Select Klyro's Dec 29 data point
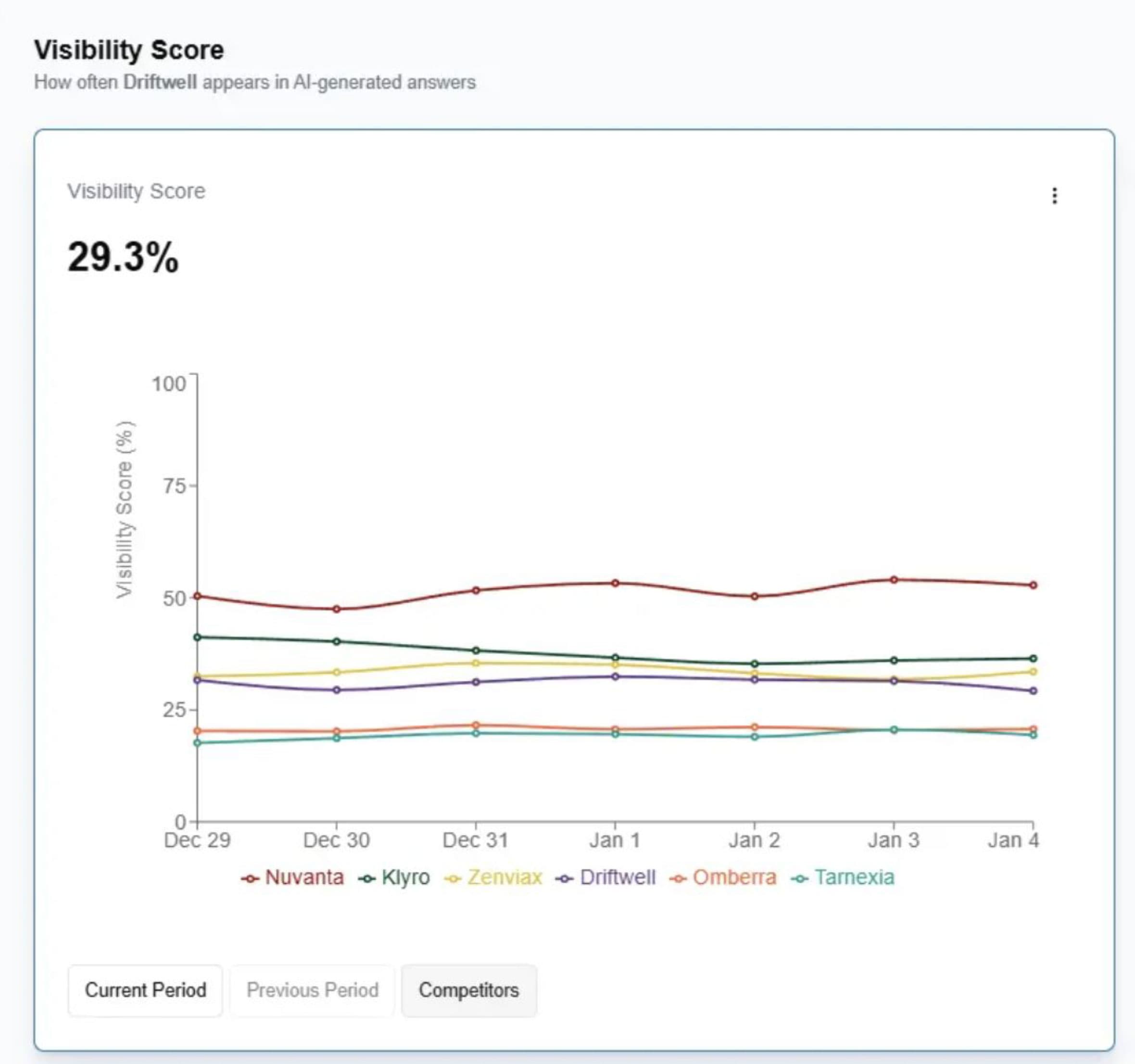This screenshot has height=1064, width=1135. pos(198,637)
